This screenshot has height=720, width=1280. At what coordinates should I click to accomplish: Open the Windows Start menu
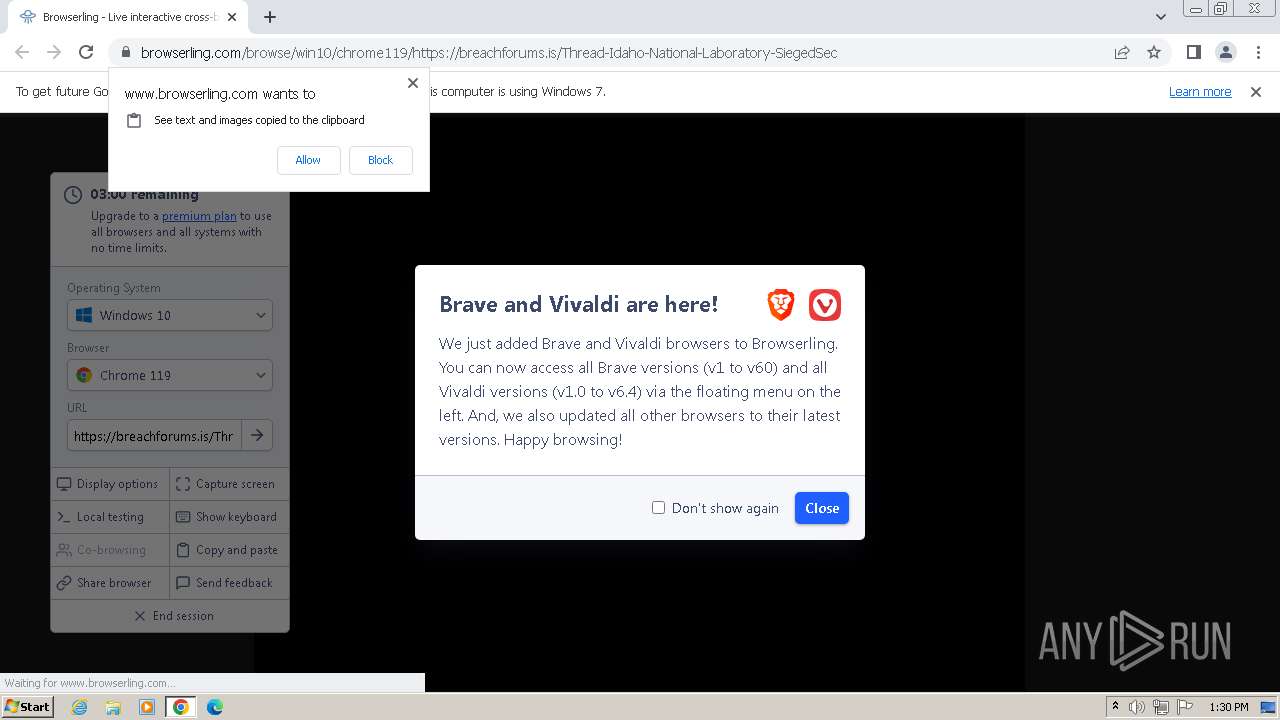28,707
